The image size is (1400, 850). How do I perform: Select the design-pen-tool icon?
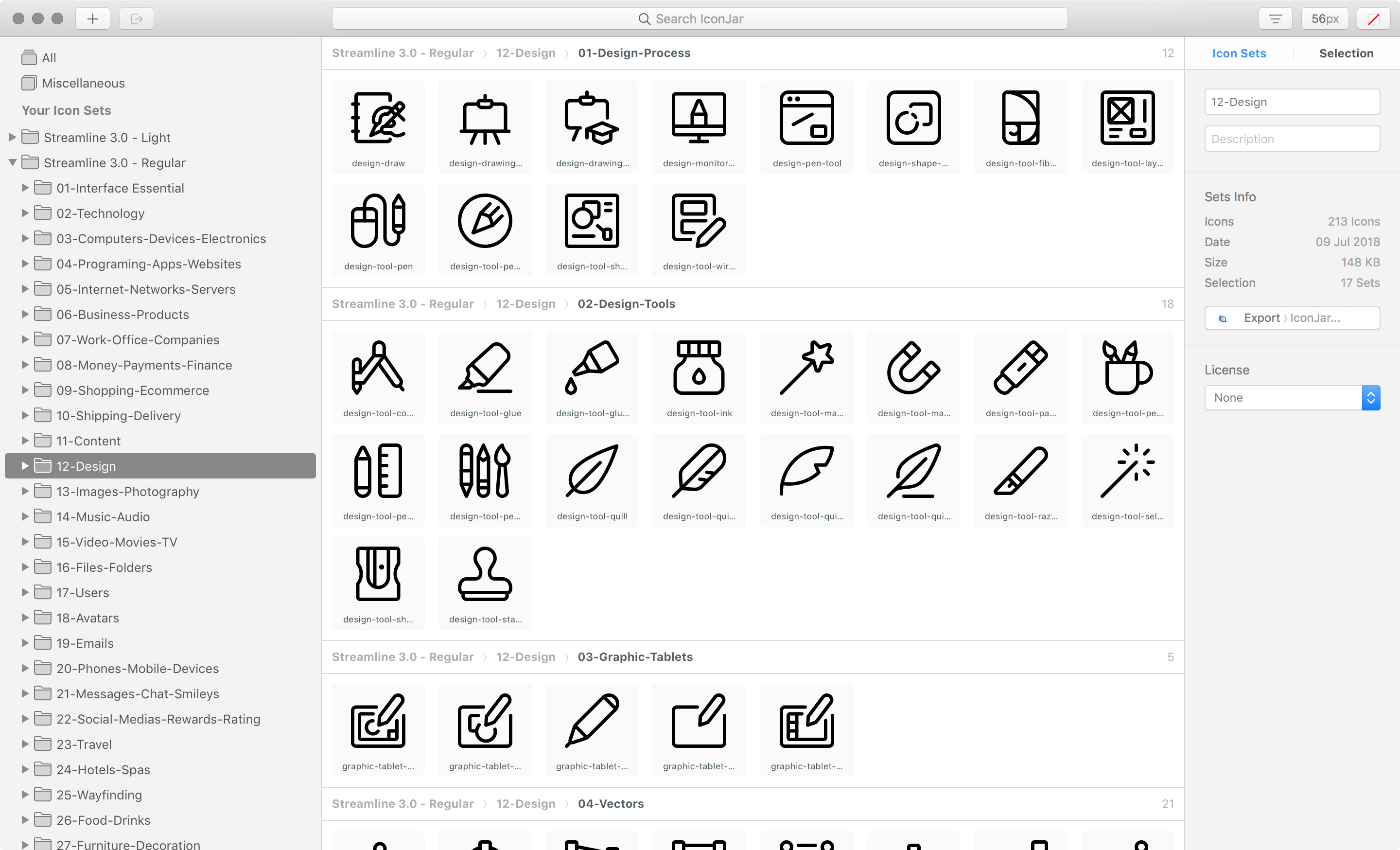806,118
